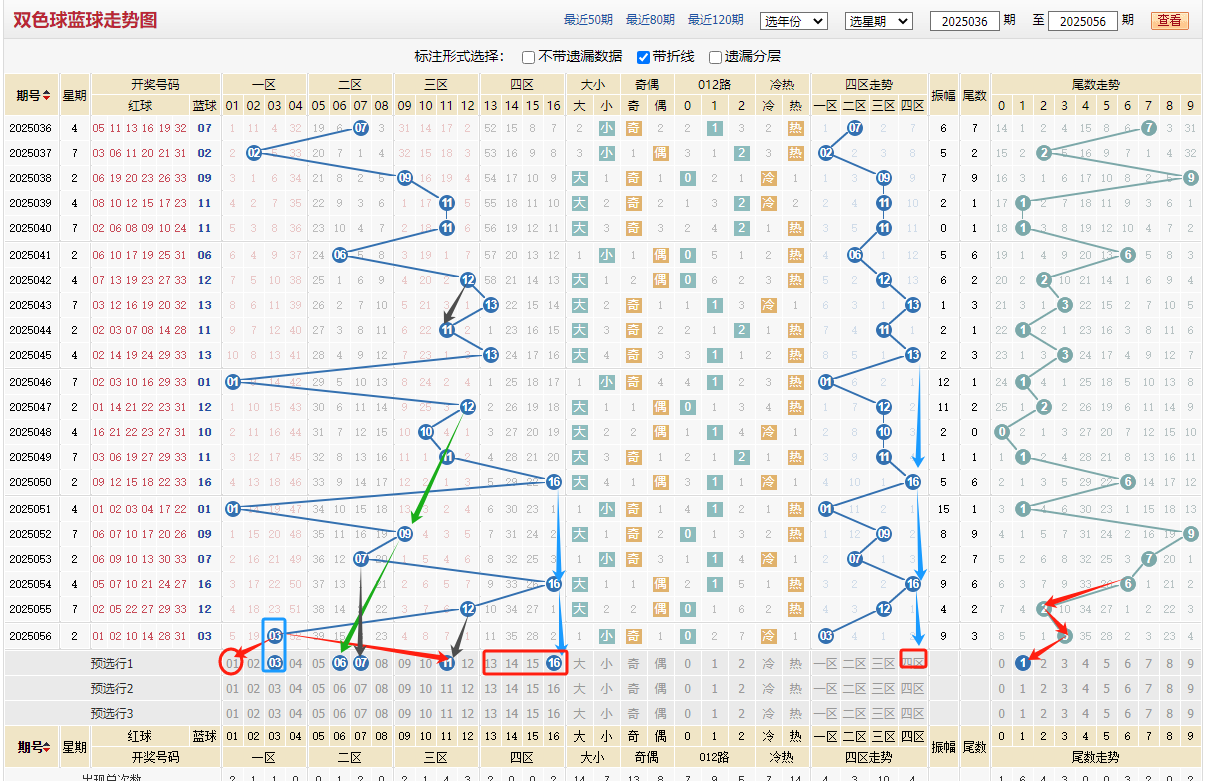Click tail trend ball 6 in row 2025041
Screen dimensions: 1208x781
coord(1128,255)
